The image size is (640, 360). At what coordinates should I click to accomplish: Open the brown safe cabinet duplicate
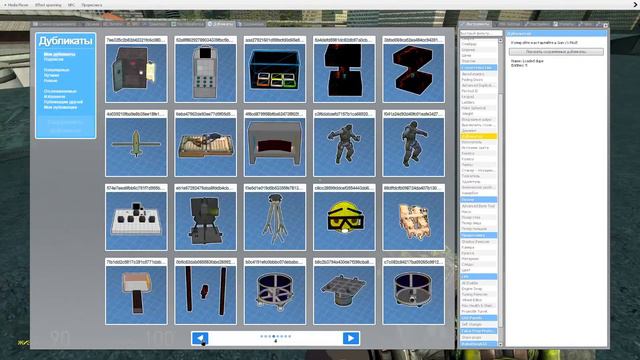(x=136, y=69)
